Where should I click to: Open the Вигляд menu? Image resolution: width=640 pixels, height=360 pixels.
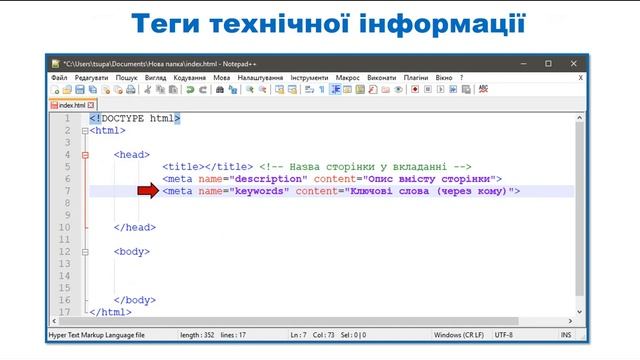pyautogui.click(x=155, y=78)
